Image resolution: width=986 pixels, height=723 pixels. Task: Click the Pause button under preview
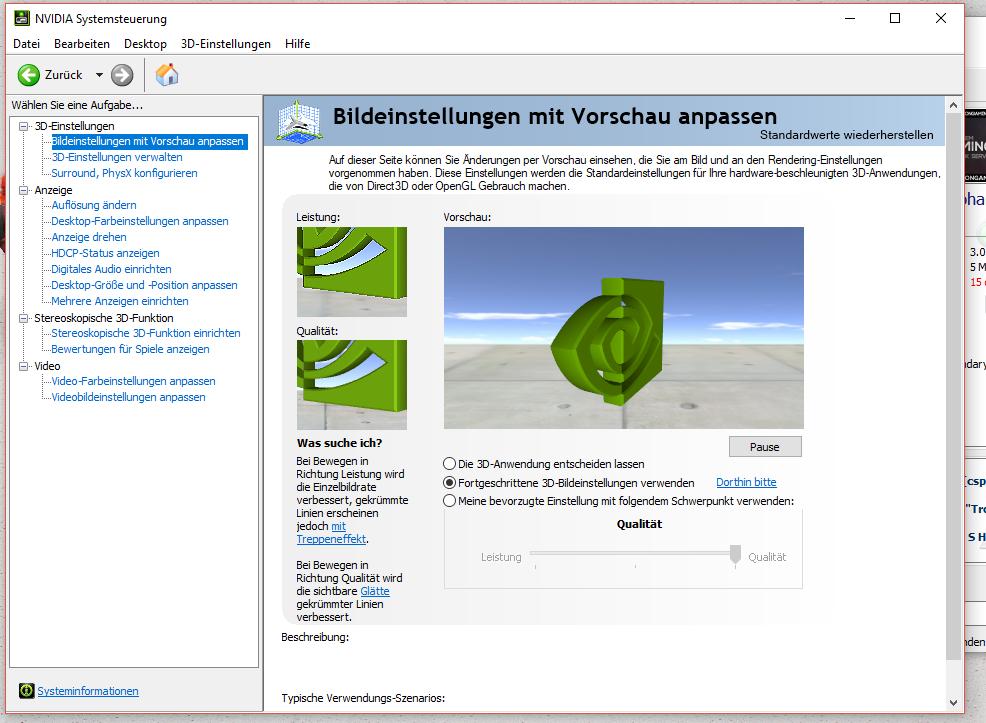pyautogui.click(x=765, y=447)
